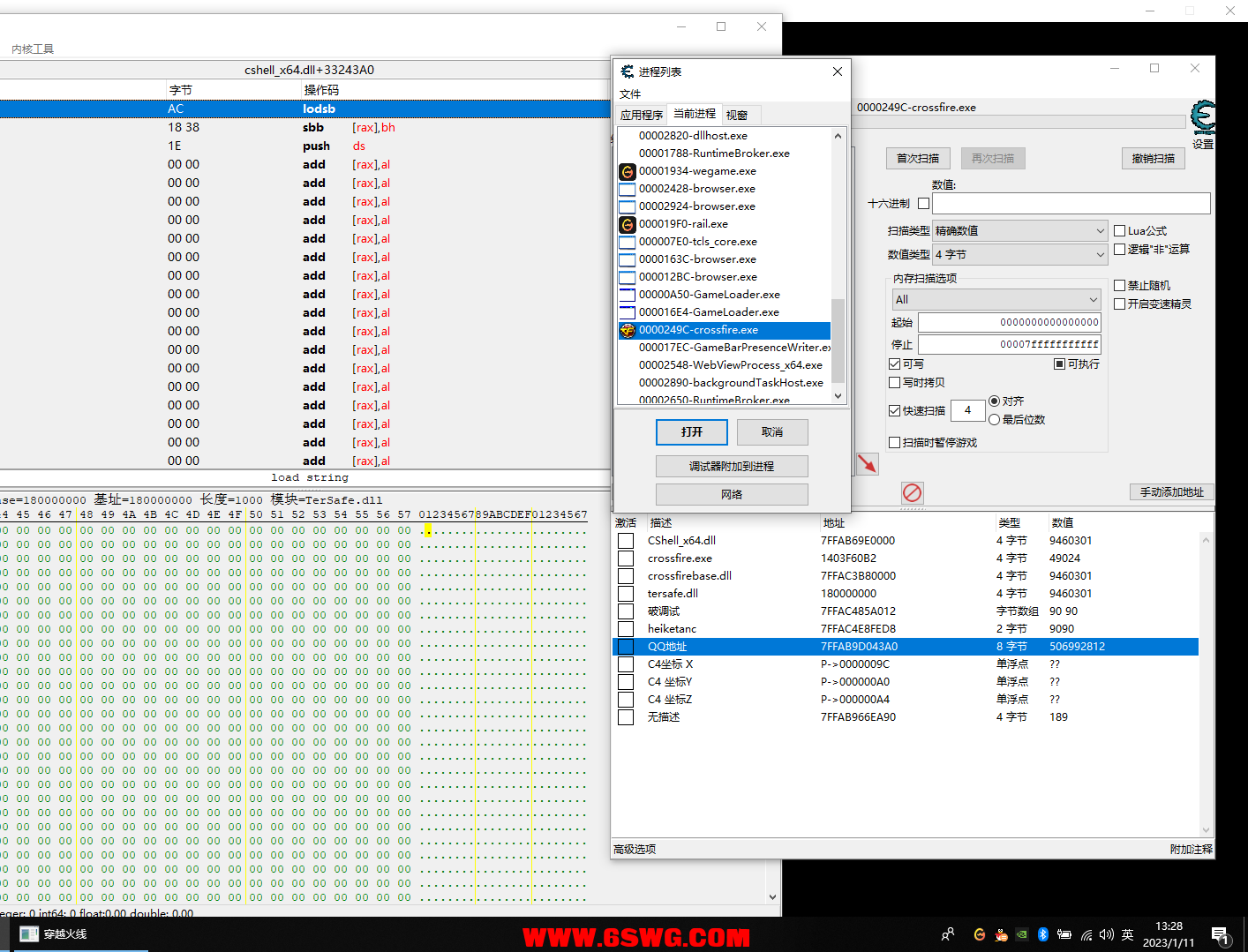Open 内核工具 menu
1248x952 pixels.
(x=33, y=49)
